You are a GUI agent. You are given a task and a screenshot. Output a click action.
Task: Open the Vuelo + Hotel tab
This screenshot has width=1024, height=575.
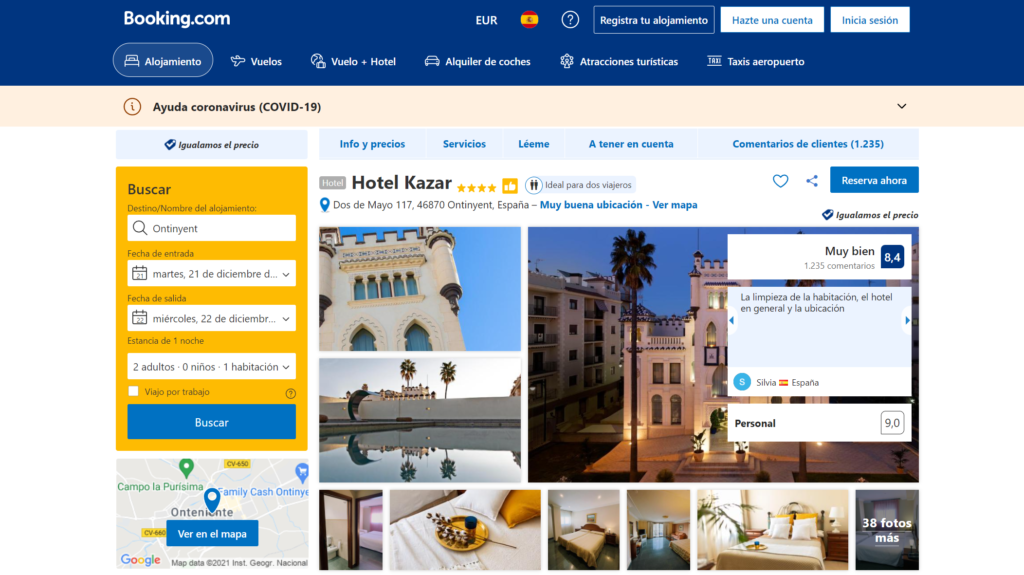(353, 61)
